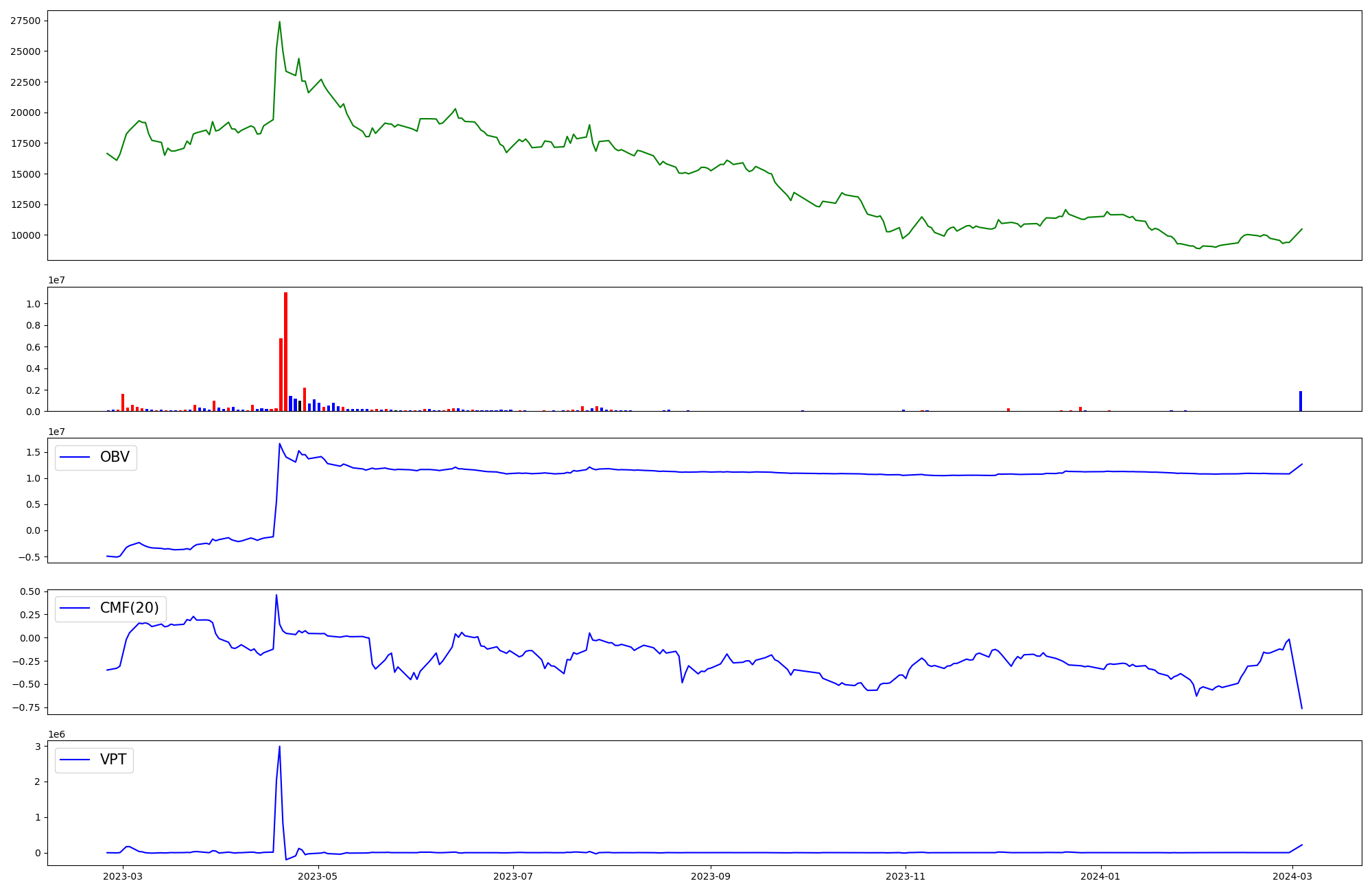This screenshot has width=1372, height=892.
Task: Click the second tallest red volume bar
Action: (x=281, y=375)
